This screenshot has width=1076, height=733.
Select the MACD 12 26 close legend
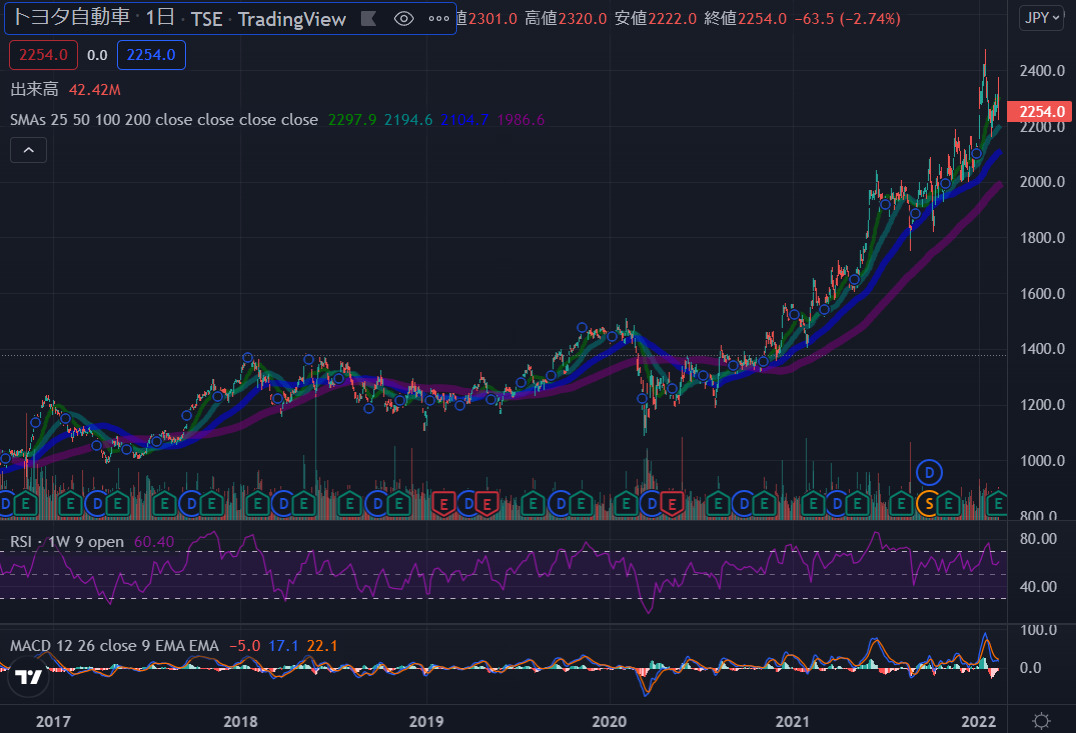(115, 646)
